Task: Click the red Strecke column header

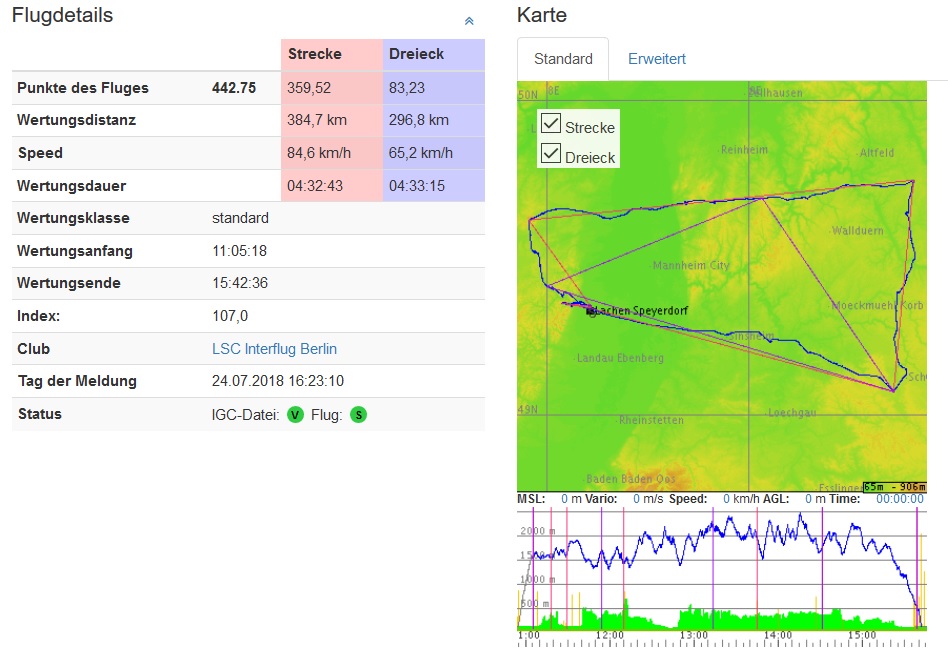Action: [x=332, y=54]
